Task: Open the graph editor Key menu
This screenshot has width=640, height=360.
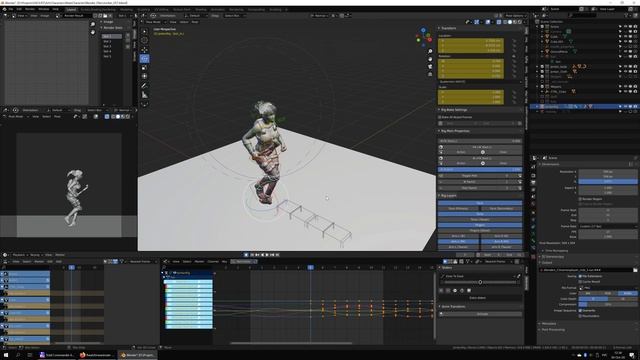Action: pyautogui.click(x=224, y=262)
